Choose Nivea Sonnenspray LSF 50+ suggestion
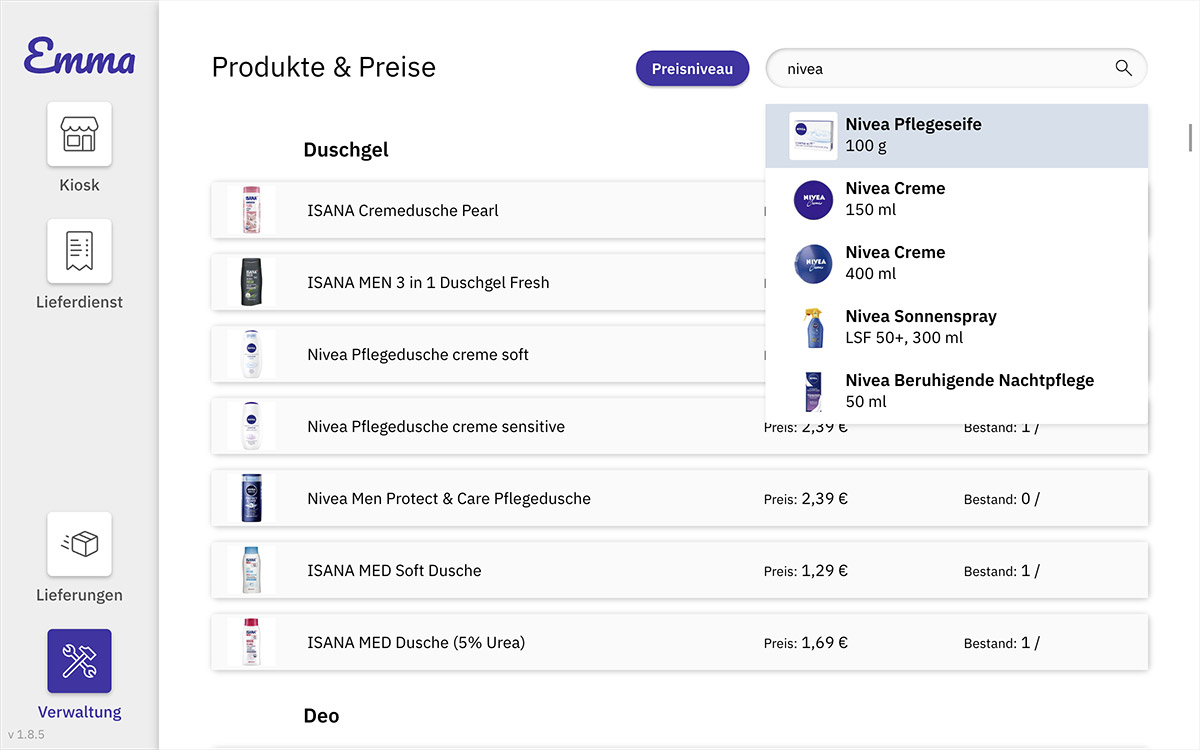 point(955,328)
